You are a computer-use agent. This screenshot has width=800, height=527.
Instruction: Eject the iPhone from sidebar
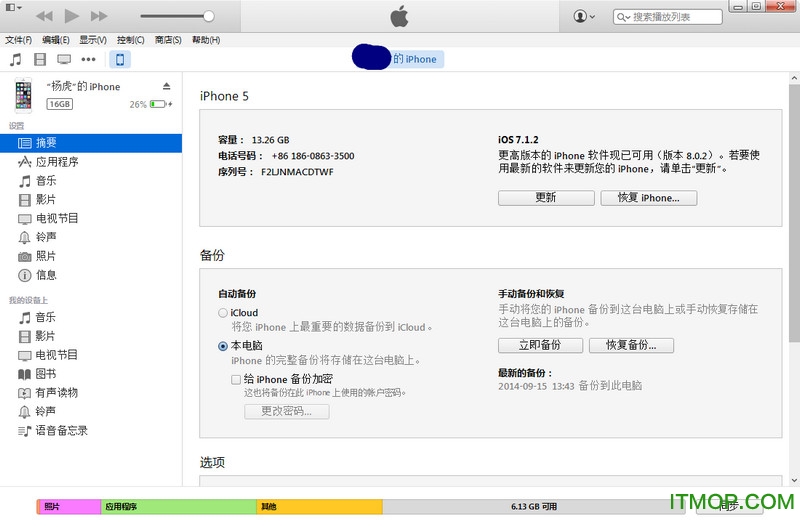pyautogui.click(x=166, y=86)
